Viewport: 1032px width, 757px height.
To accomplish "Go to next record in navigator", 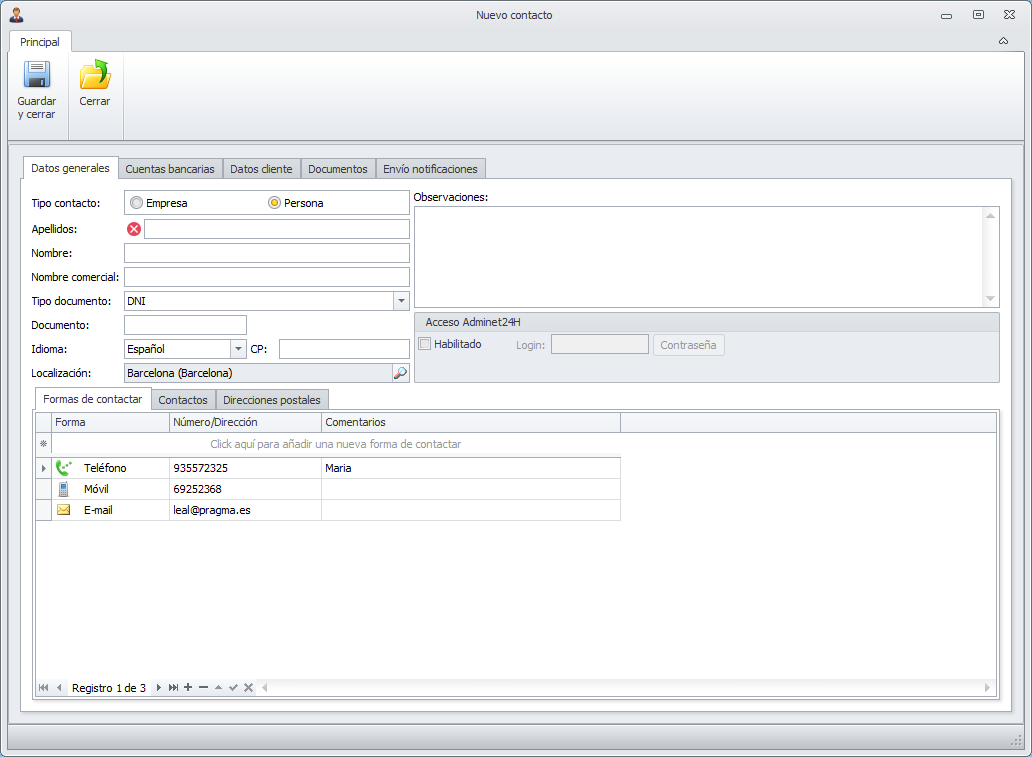I will pyautogui.click(x=158, y=688).
